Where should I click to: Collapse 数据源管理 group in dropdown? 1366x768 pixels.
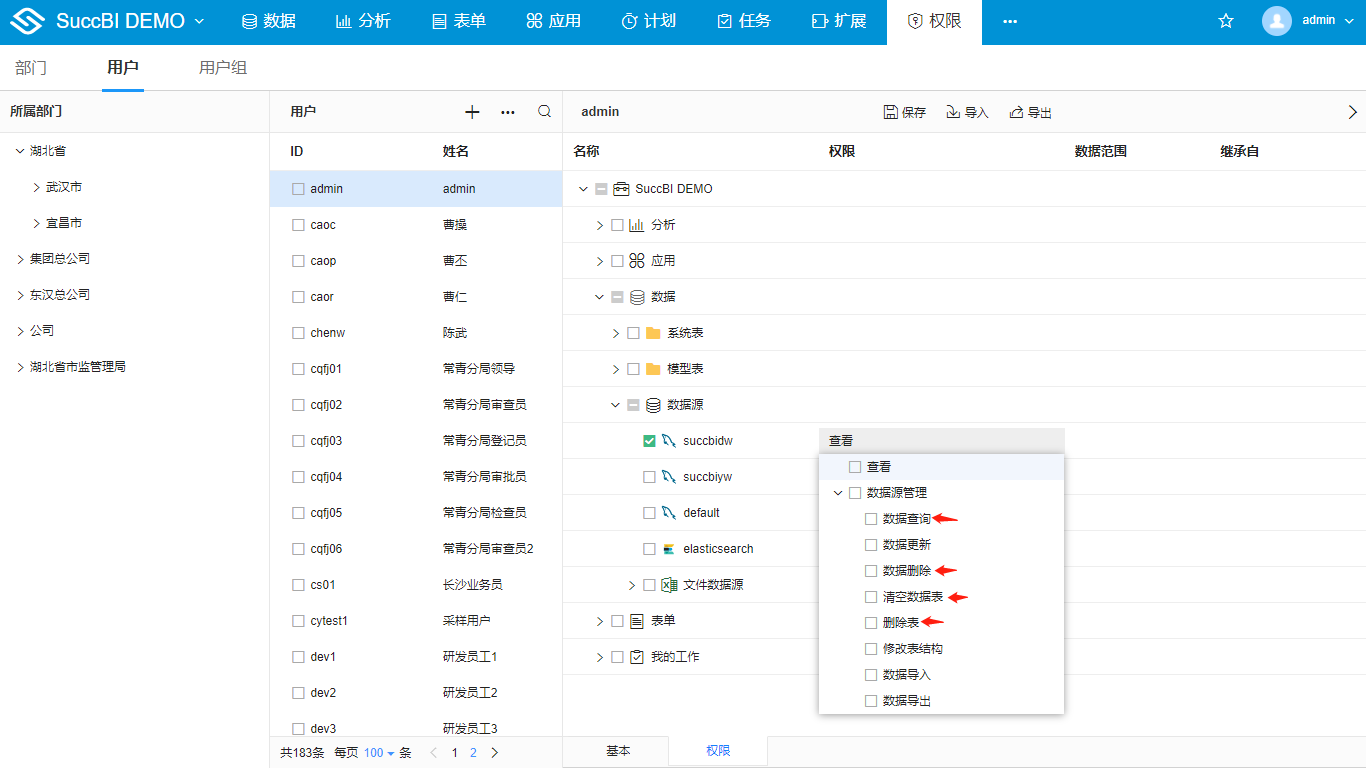(838, 493)
